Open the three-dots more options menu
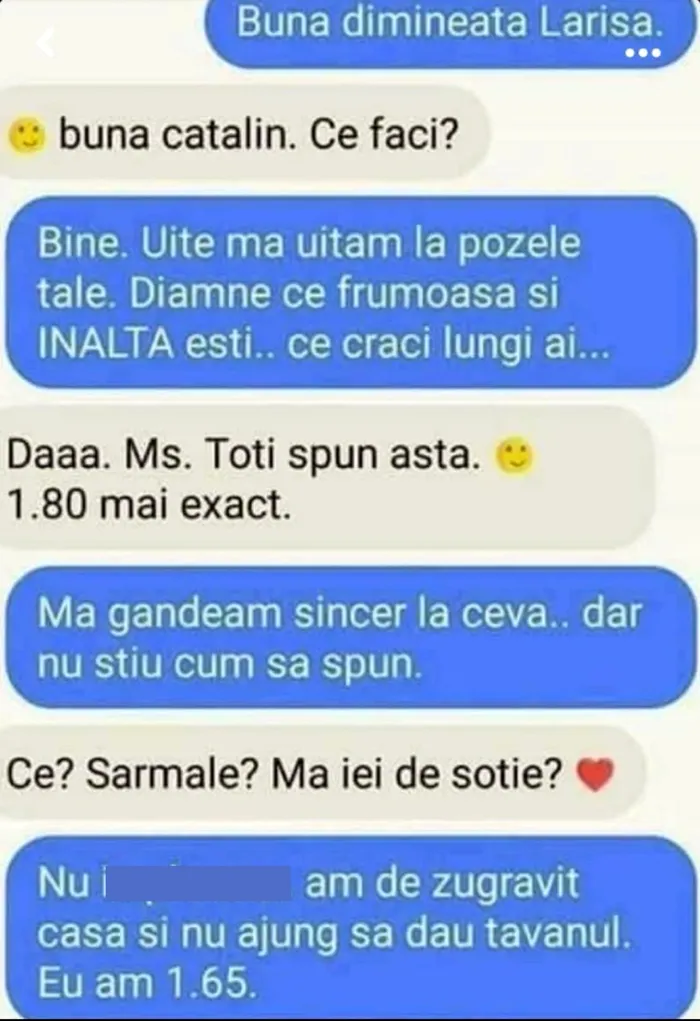This screenshot has width=700, height=1021. 643,53
